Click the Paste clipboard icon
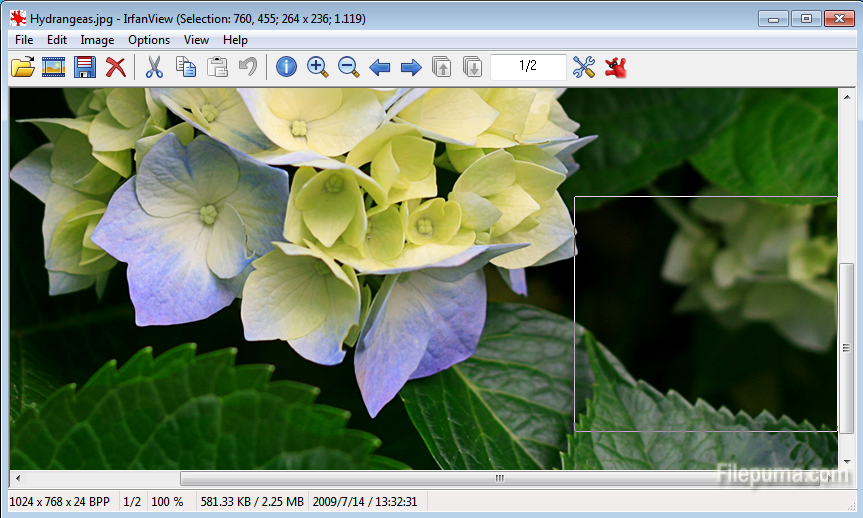The image size is (863, 518). click(216, 67)
